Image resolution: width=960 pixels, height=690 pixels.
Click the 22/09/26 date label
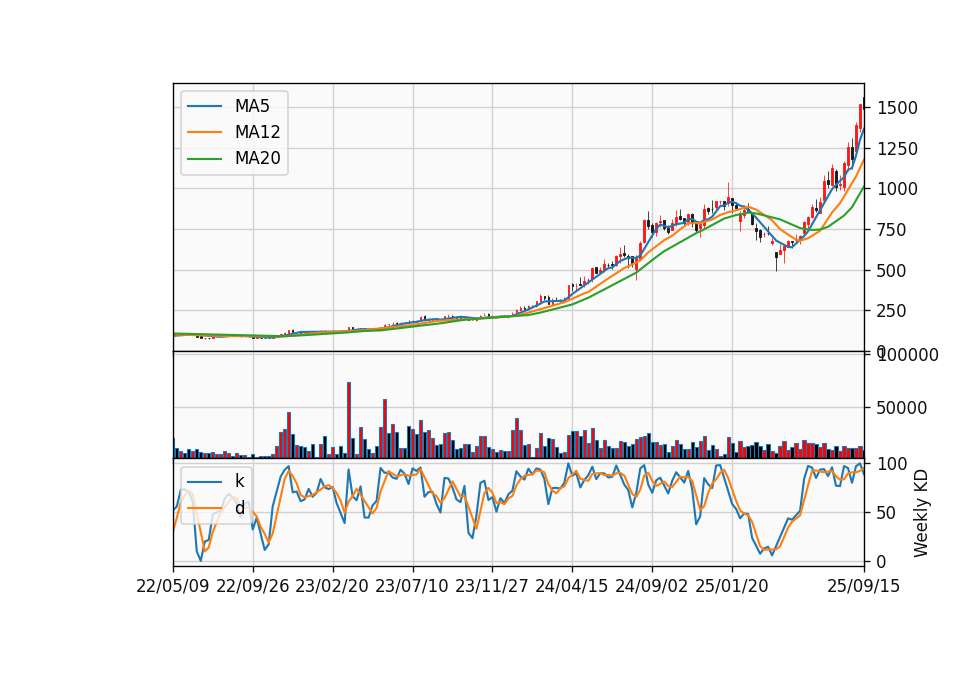253,587
